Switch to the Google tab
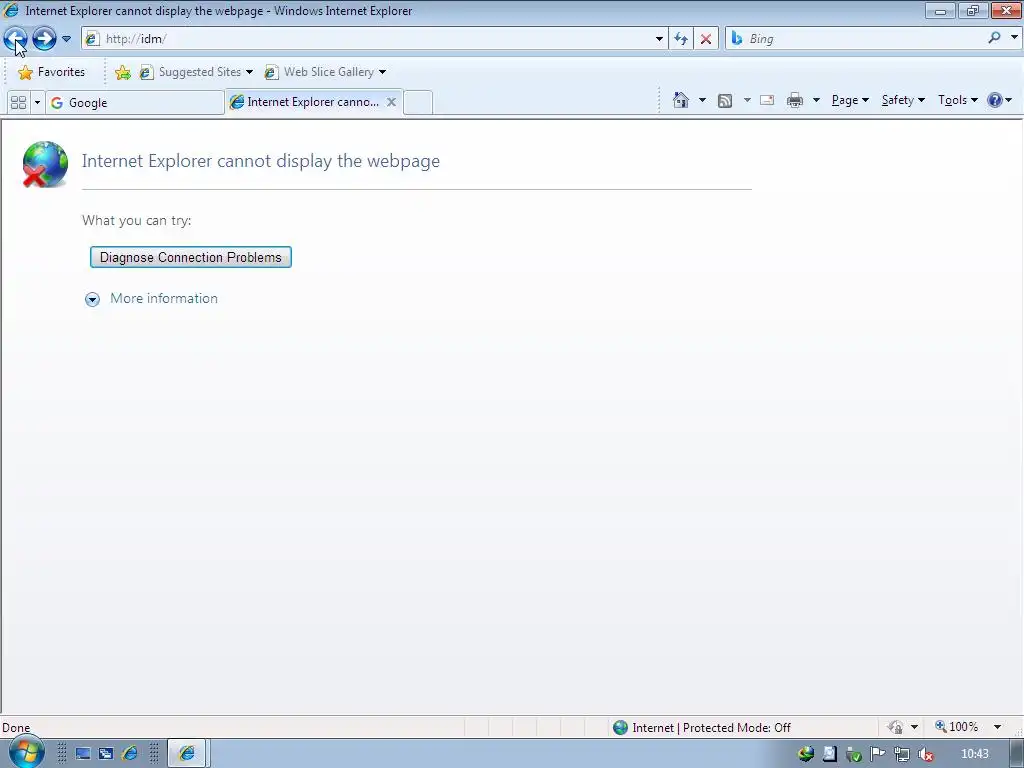 tap(135, 103)
